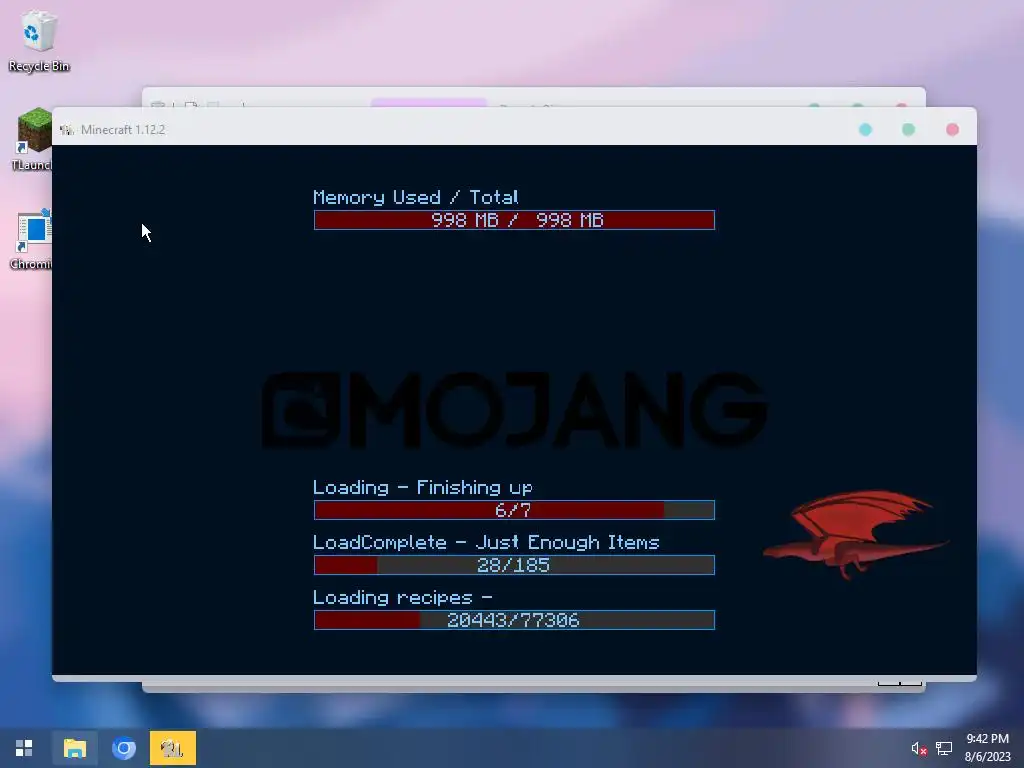
Task: Open the network tray icon
Action: 944,748
